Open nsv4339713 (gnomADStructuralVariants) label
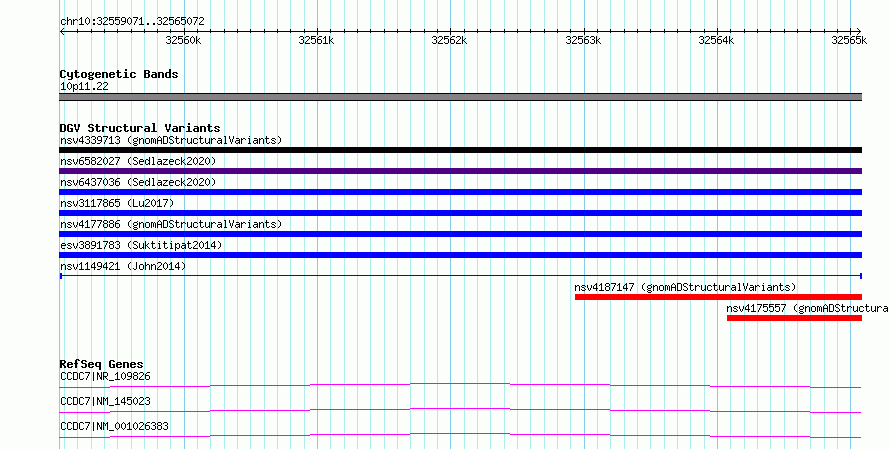 click(171, 140)
